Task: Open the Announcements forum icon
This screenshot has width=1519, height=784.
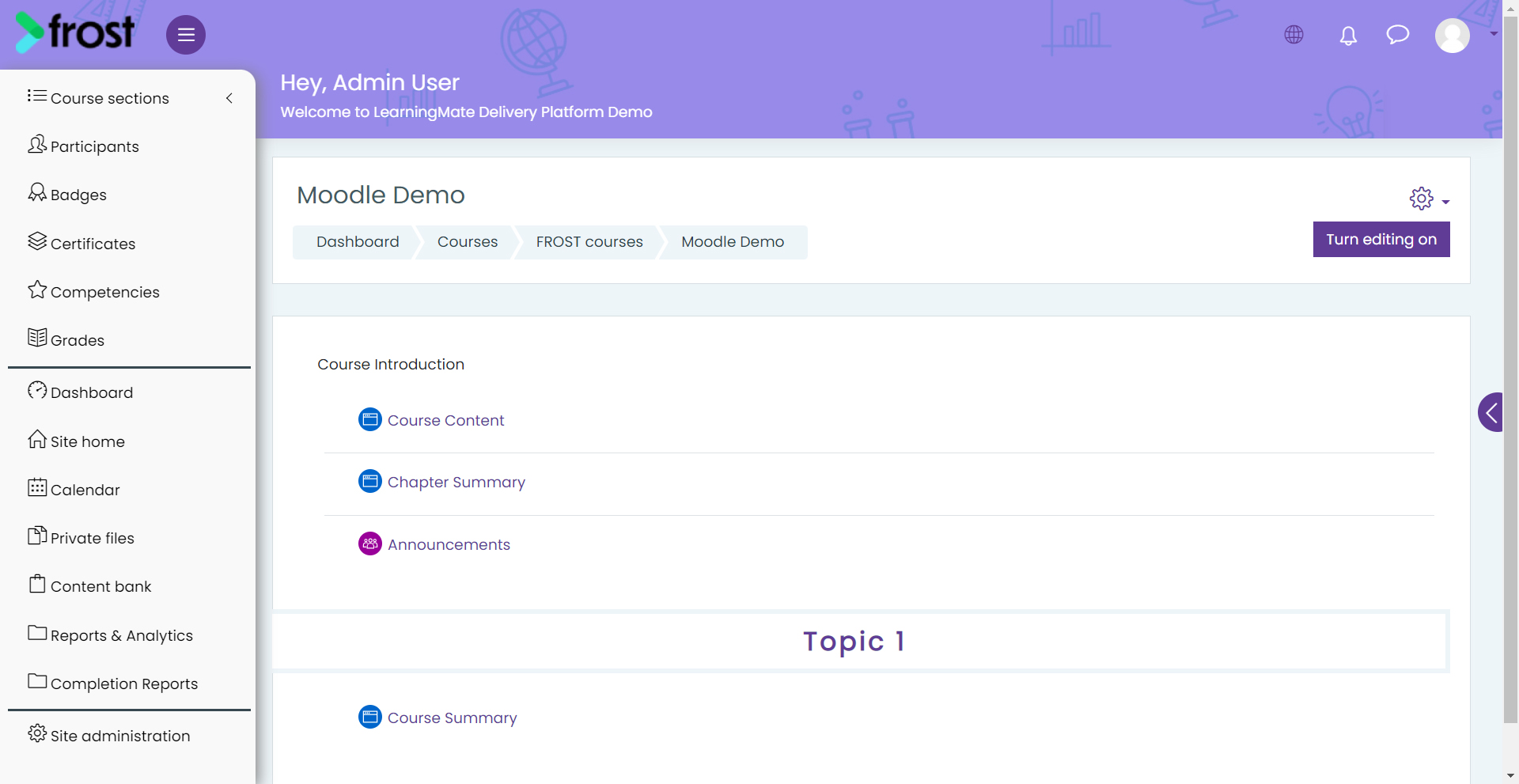Action: coord(370,543)
